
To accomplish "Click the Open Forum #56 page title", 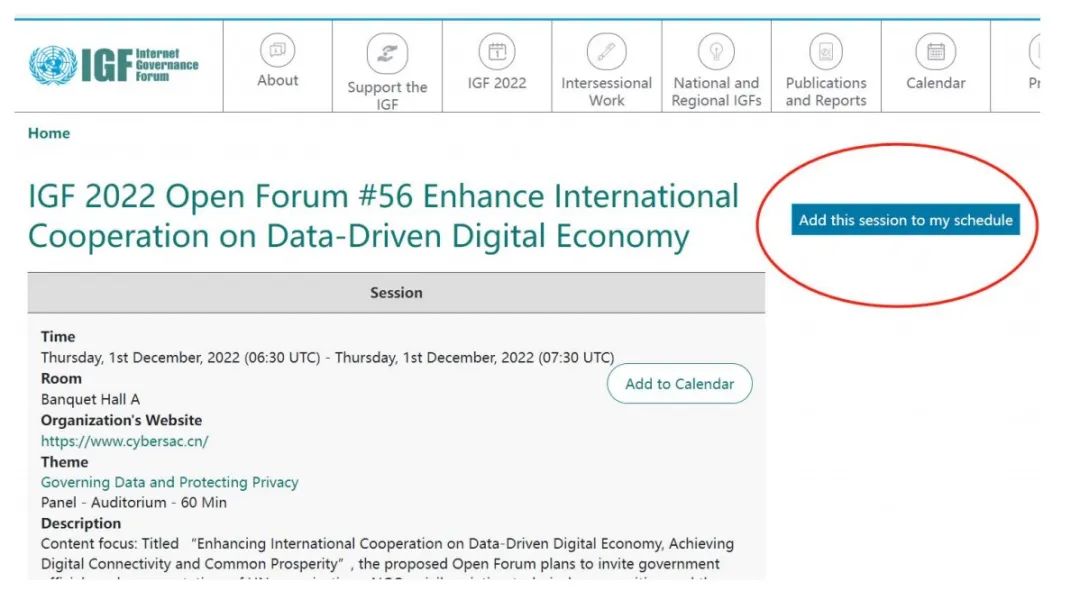I will tap(383, 216).
